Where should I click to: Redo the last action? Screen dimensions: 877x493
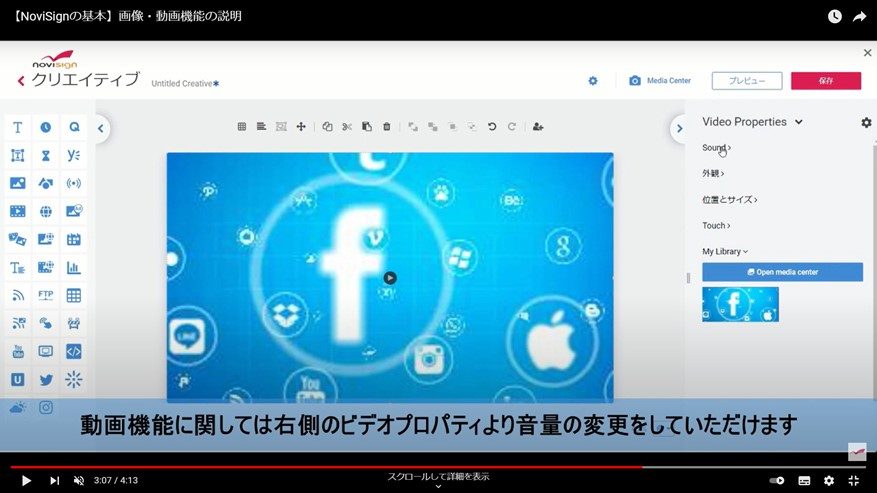tap(512, 127)
